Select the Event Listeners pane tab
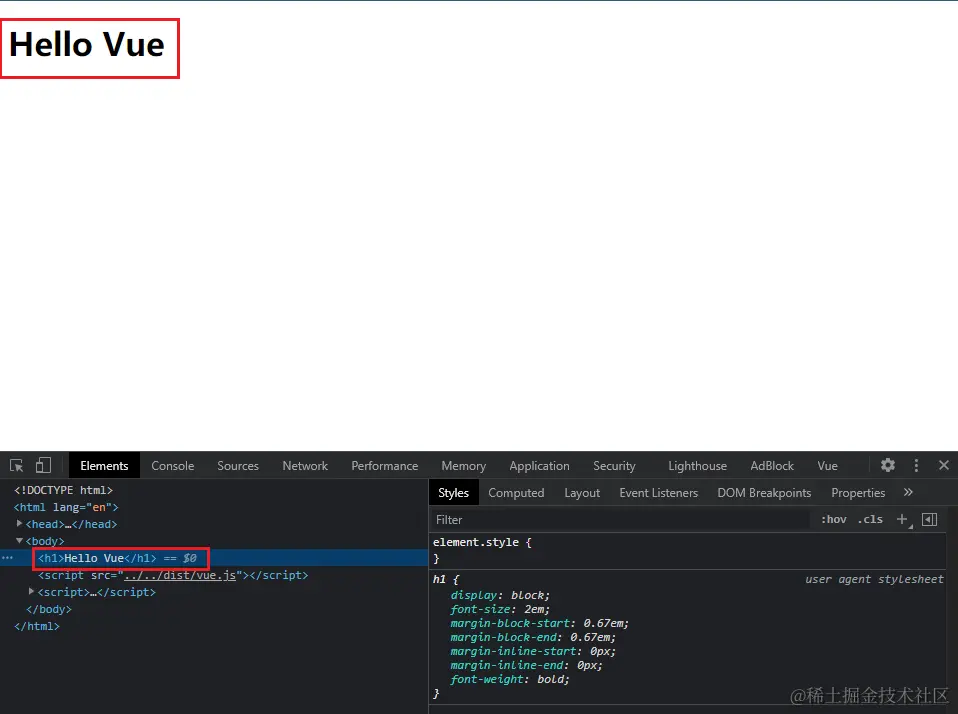 659,492
